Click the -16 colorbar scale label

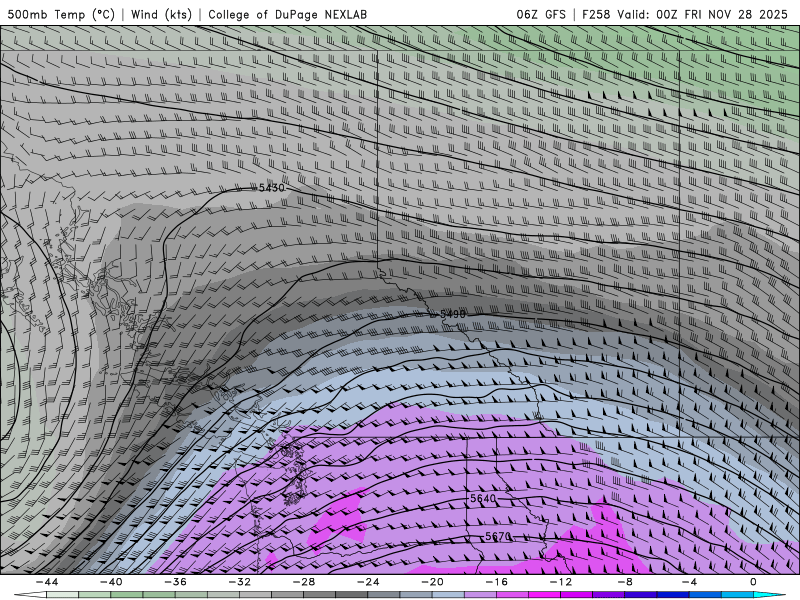click(497, 582)
